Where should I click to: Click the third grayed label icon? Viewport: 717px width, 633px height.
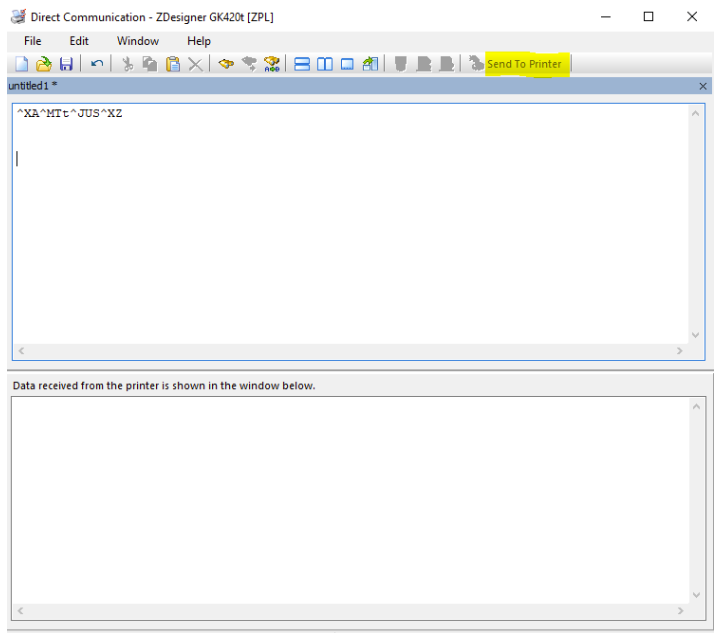tap(446, 64)
